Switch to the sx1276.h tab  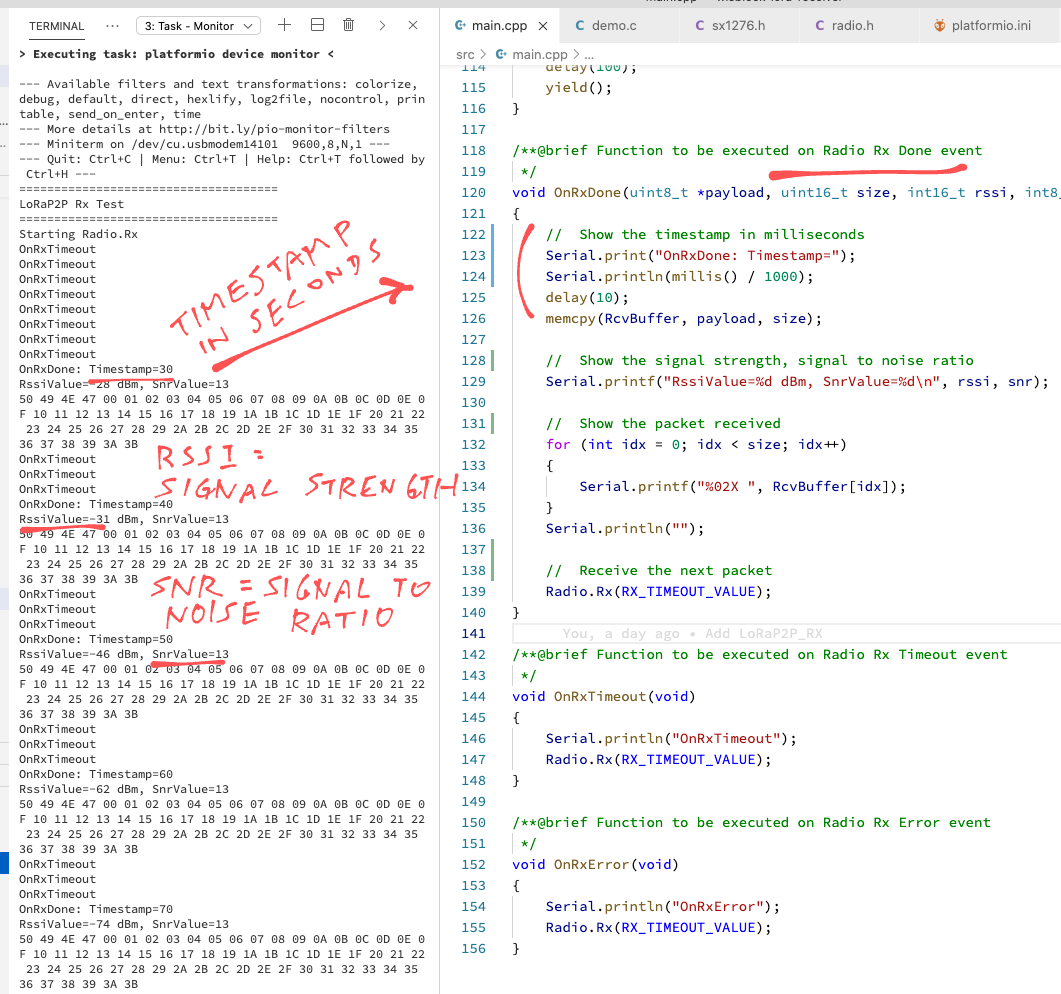click(x=740, y=25)
